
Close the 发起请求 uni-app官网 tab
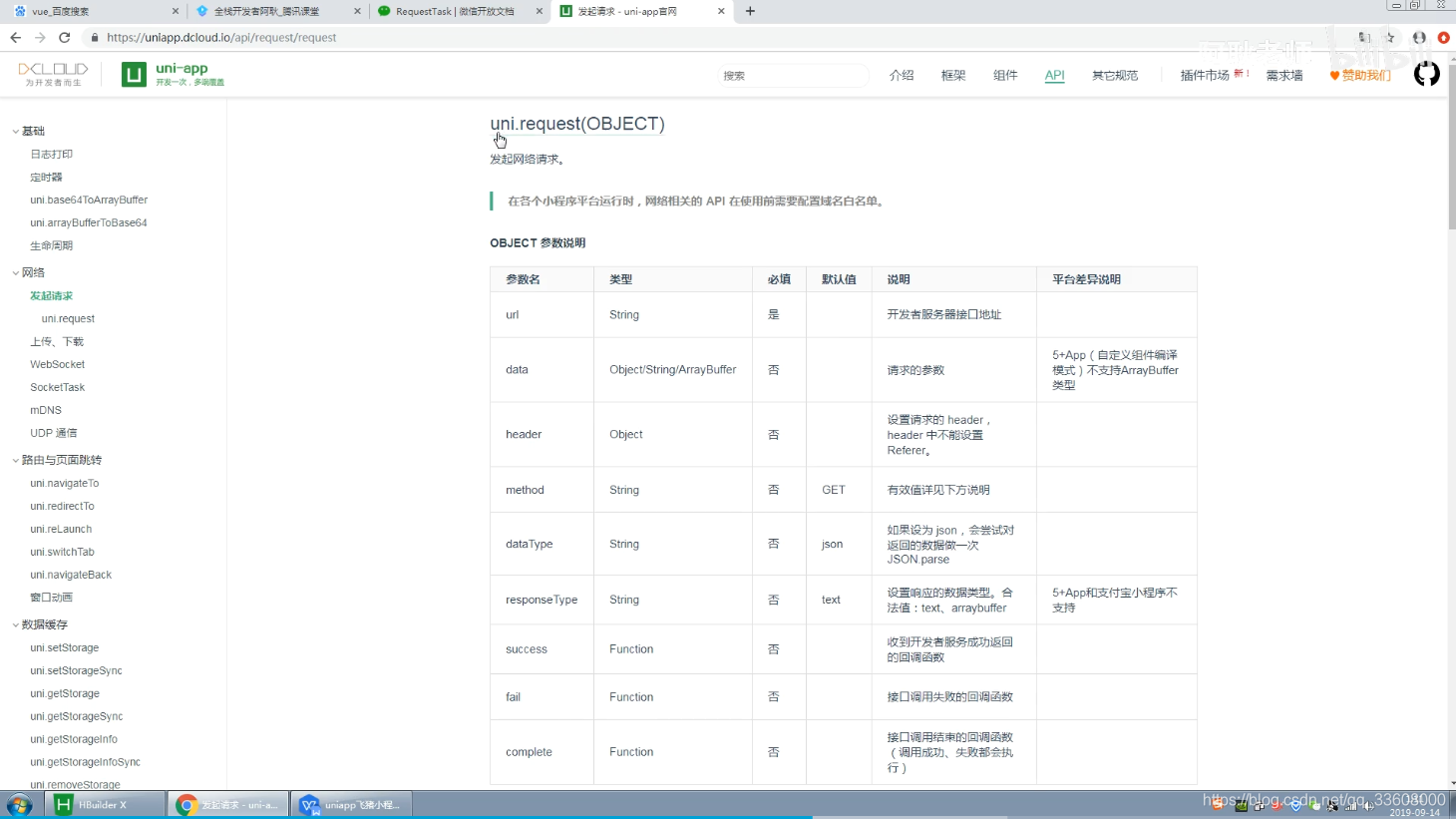pos(721,11)
